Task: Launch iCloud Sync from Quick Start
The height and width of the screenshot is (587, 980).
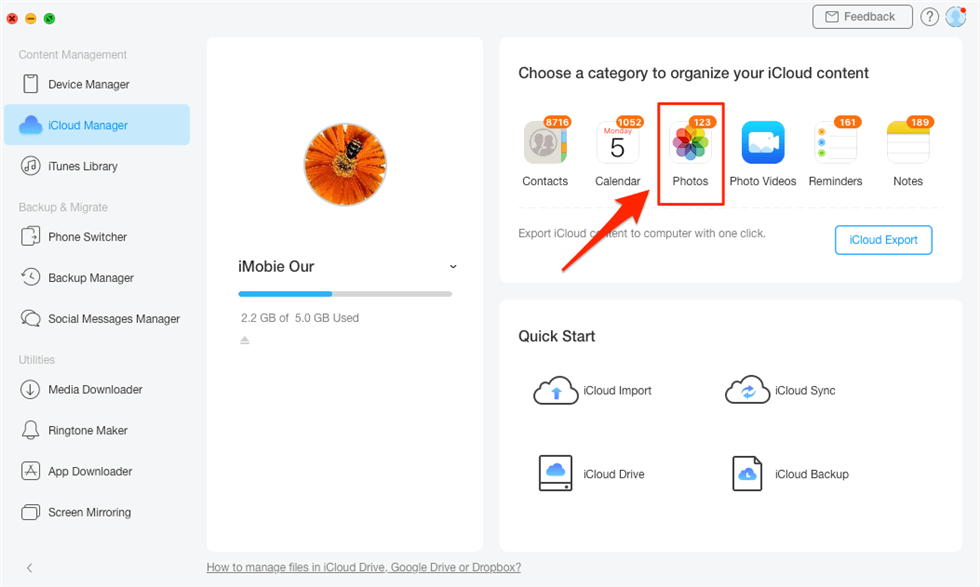Action: point(781,391)
